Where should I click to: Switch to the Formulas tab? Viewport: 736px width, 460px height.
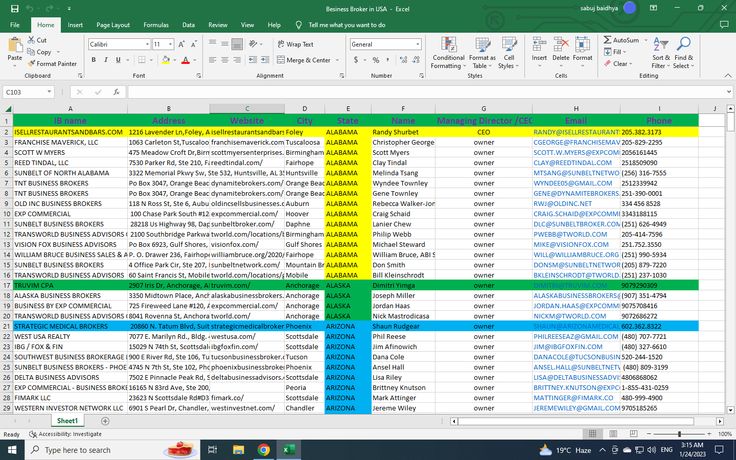click(156, 25)
